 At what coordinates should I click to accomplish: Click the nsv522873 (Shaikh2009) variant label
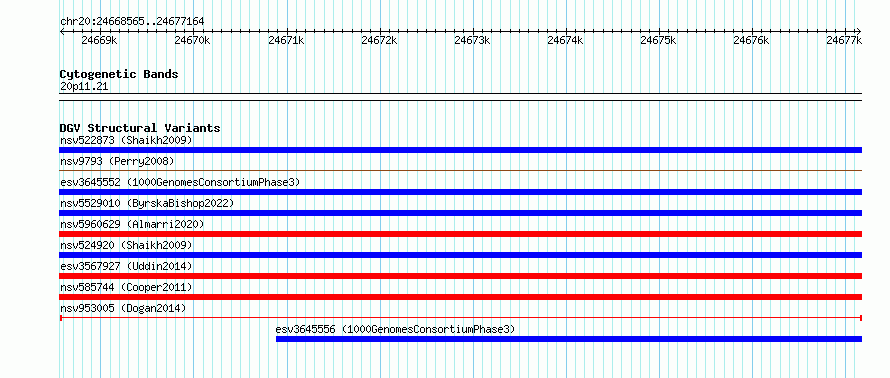[x=126, y=140]
